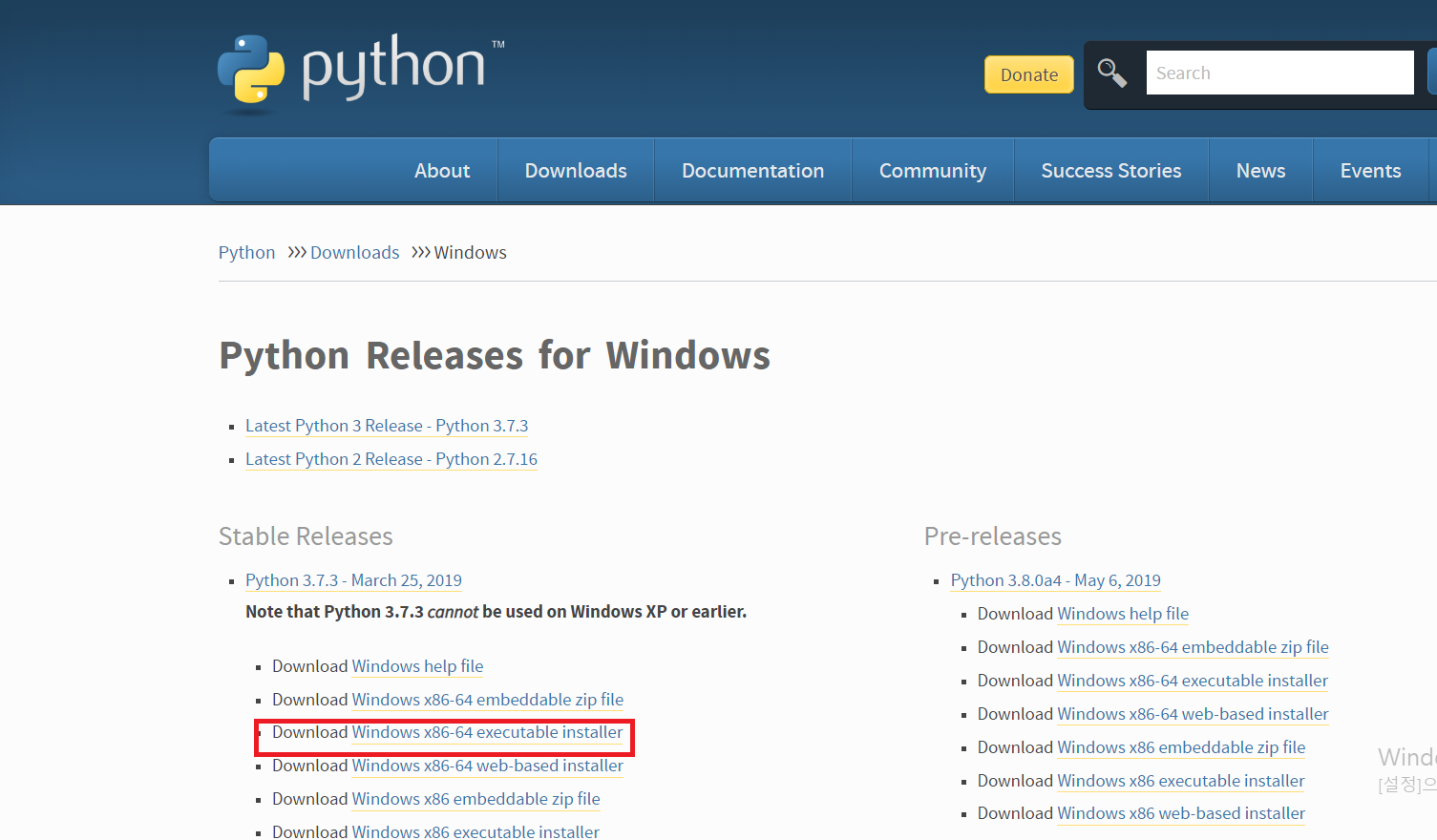Click the Python Releases for Windows heading
1437x840 pixels.
tap(495, 355)
